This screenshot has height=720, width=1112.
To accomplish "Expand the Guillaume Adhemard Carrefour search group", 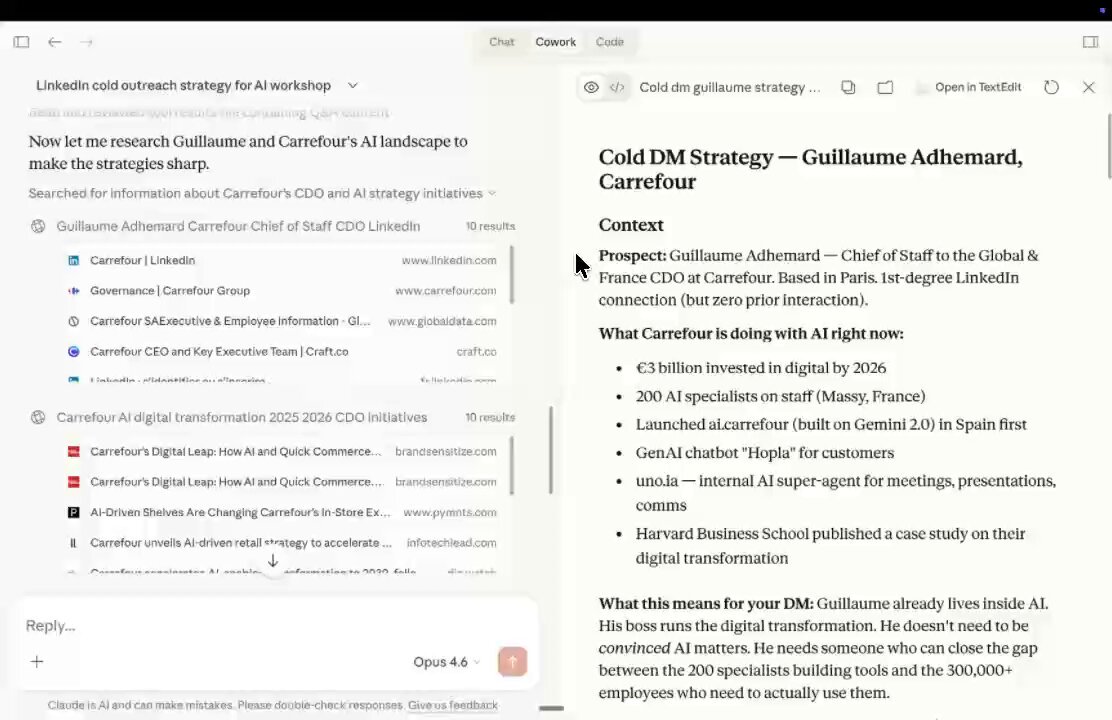I will coord(273,226).
